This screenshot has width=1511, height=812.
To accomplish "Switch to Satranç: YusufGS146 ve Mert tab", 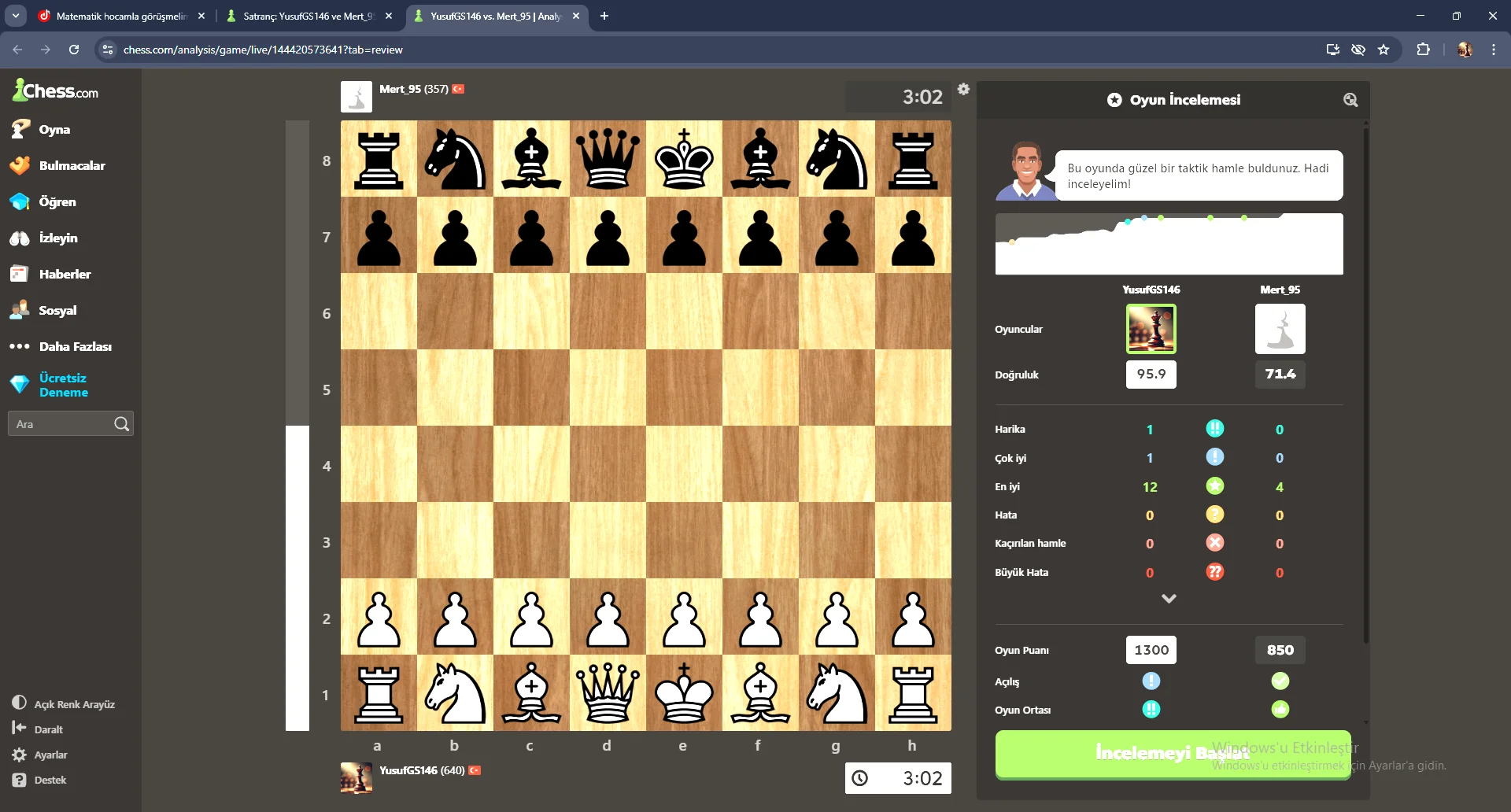I will [308, 16].
